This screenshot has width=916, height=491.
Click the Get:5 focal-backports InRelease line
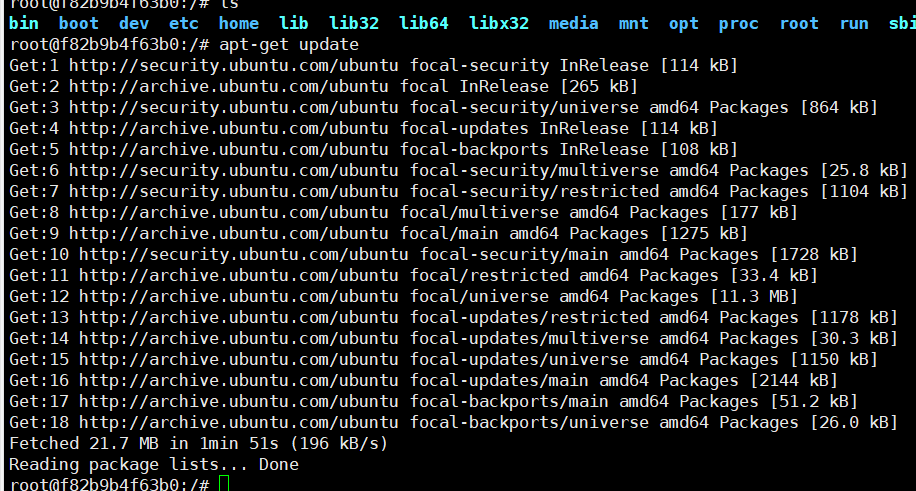point(373,150)
